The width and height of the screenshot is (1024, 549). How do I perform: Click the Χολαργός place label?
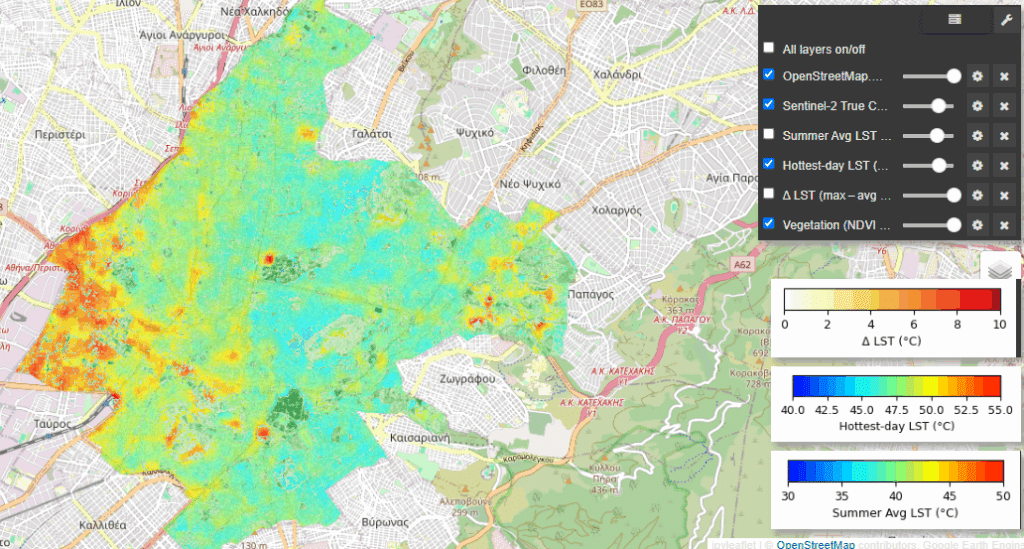616,210
